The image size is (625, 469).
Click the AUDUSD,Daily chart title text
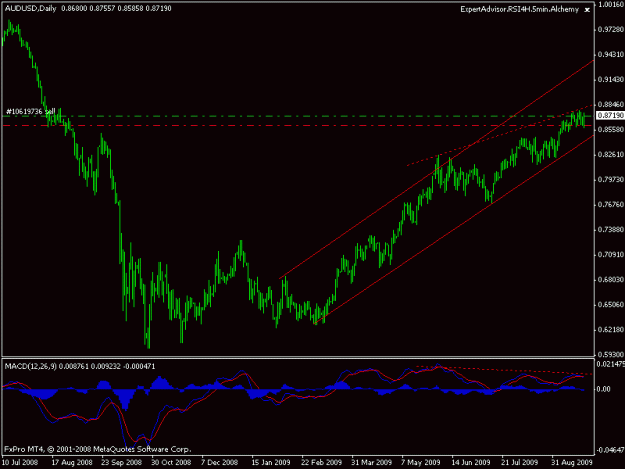pyautogui.click(x=31, y=8)
